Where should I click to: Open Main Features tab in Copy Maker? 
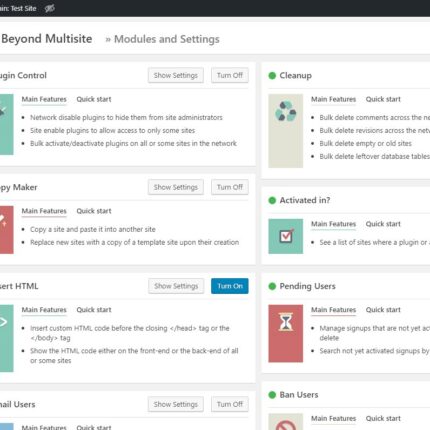tap(44, 211)
